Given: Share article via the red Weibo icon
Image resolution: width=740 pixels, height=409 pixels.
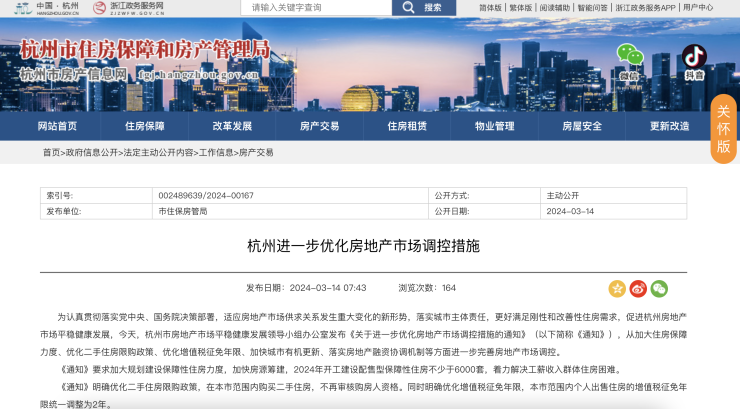Looking at the screenshot, I should click(638, 289).
